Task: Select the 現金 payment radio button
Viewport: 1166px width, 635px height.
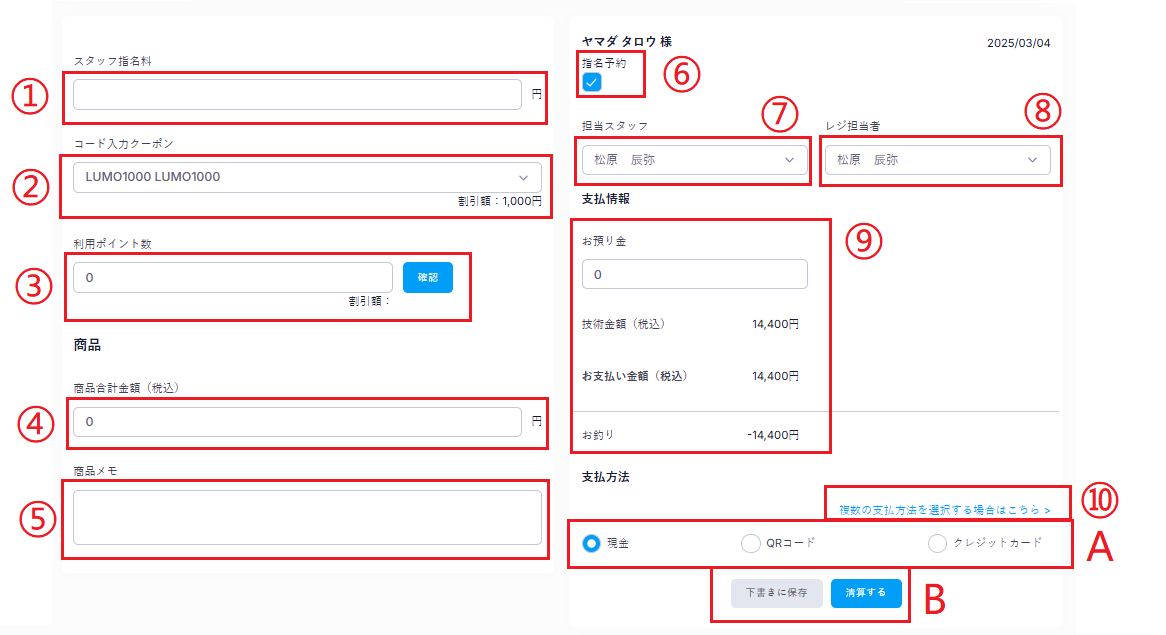Action: pyautogui.click(x=591, y=543)
